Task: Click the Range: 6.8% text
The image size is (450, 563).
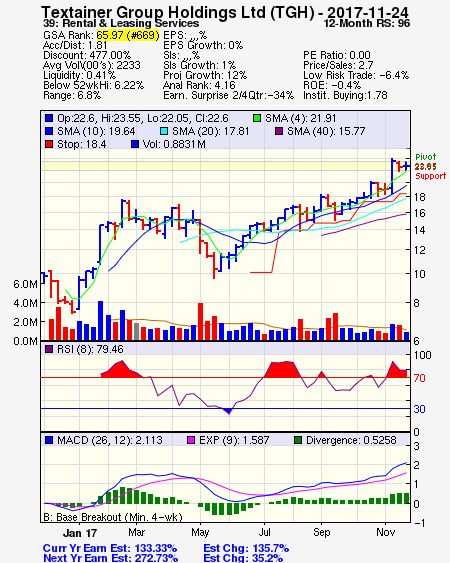Action: (72, 96)
